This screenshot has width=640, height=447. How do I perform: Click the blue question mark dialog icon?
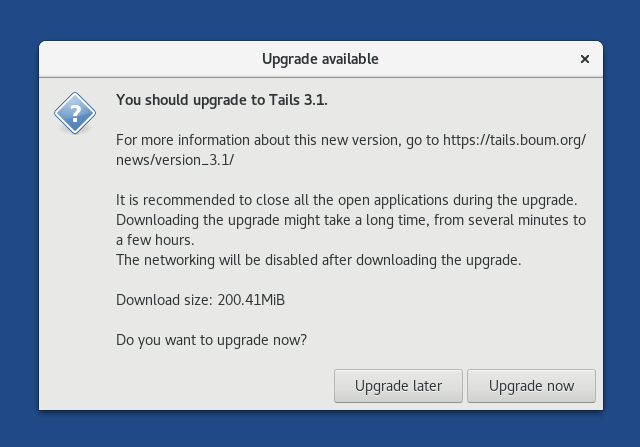[75, 112]
